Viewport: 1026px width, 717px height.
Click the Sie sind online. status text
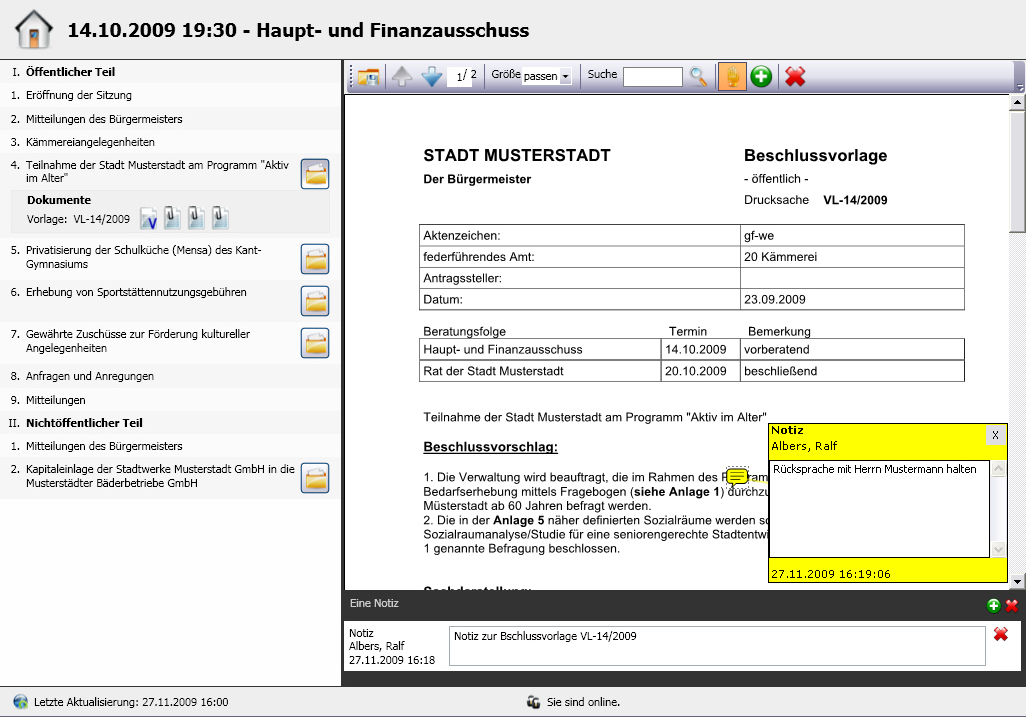click(x=583, y=702)
